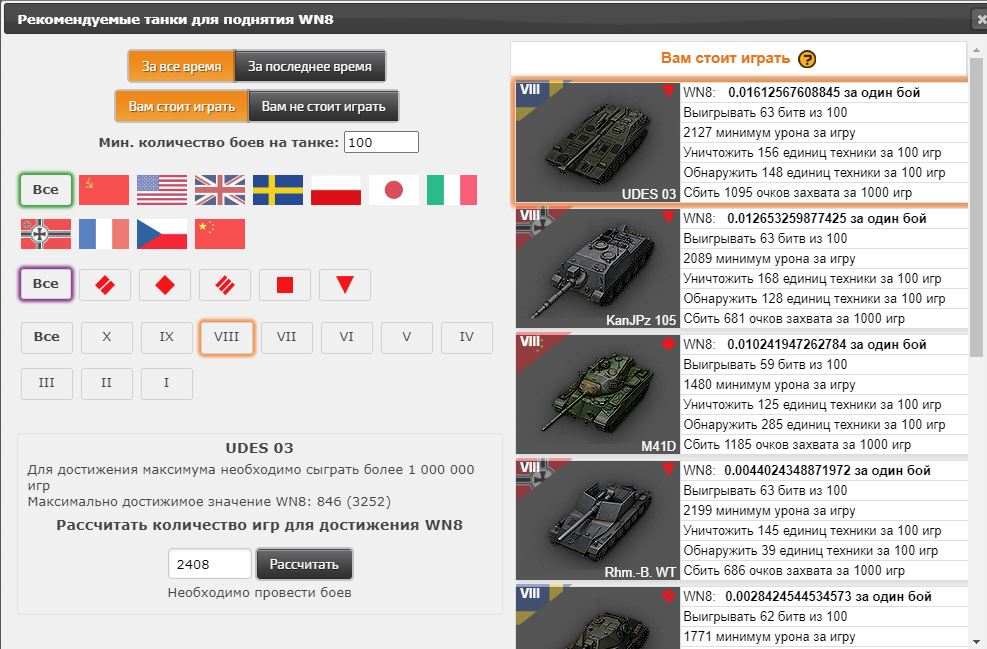Pick the triangle tank destroyer class icon
Viewport: 987px width, 649px height.
345,285
